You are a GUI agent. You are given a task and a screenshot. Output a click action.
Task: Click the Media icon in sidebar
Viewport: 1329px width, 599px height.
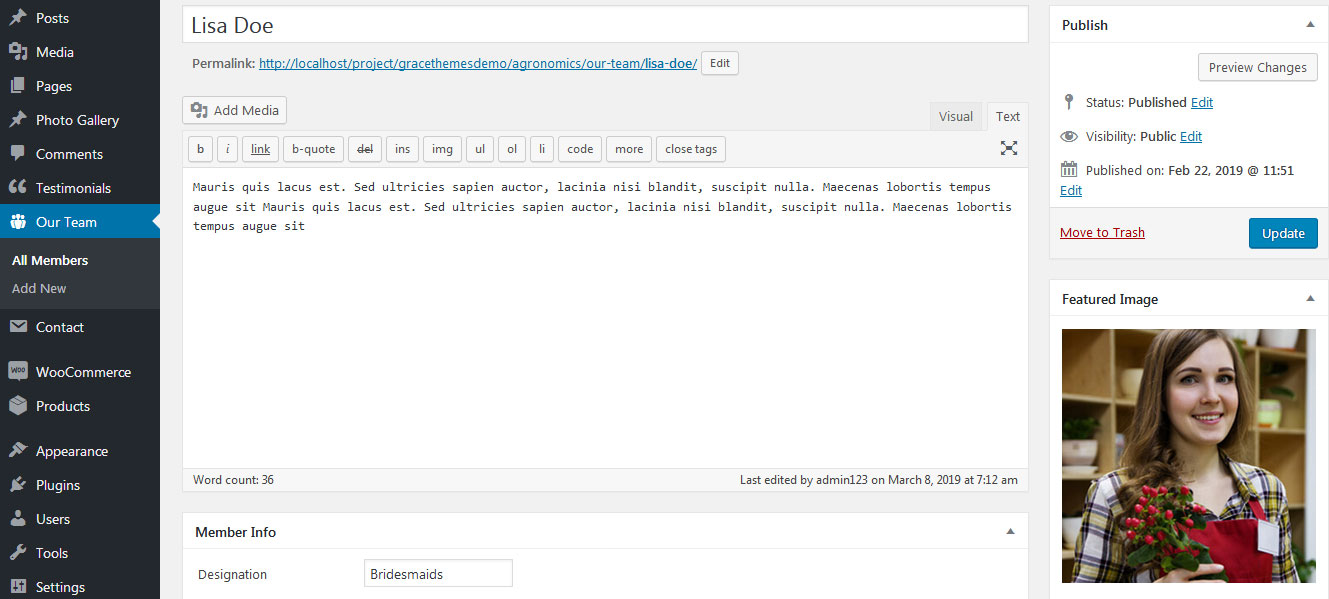[x=18, y=52]
